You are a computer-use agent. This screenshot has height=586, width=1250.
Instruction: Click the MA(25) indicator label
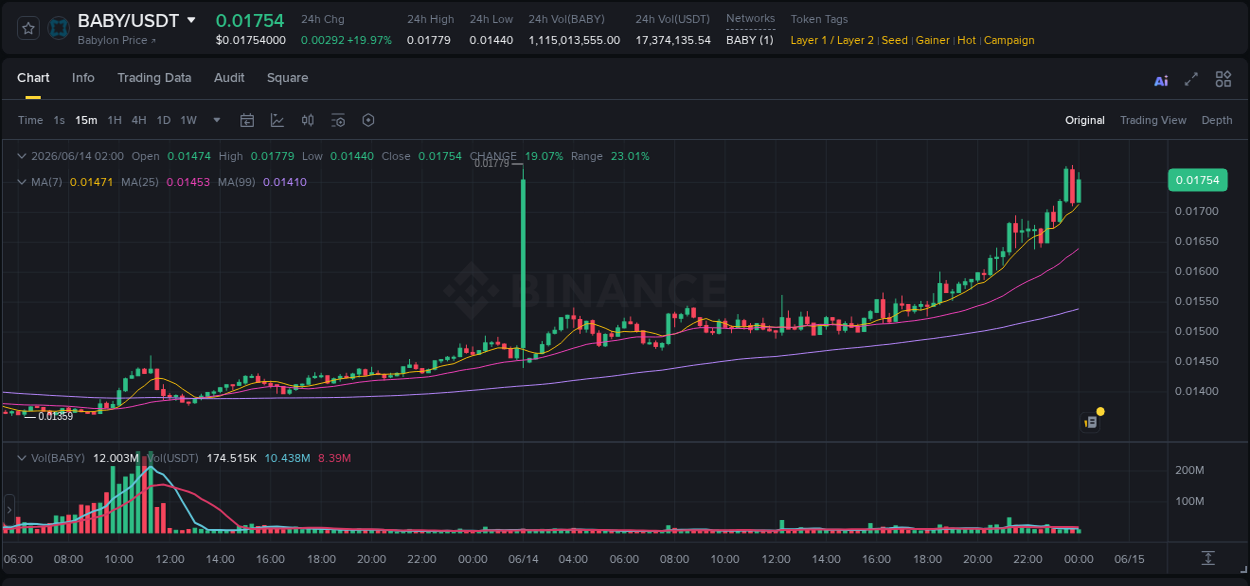pyautogui.click(x=141, y=182)
